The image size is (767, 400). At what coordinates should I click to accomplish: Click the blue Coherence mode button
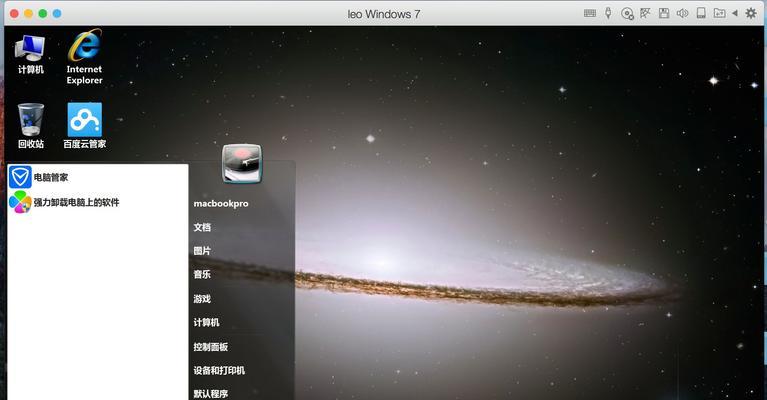click(57, 14)
